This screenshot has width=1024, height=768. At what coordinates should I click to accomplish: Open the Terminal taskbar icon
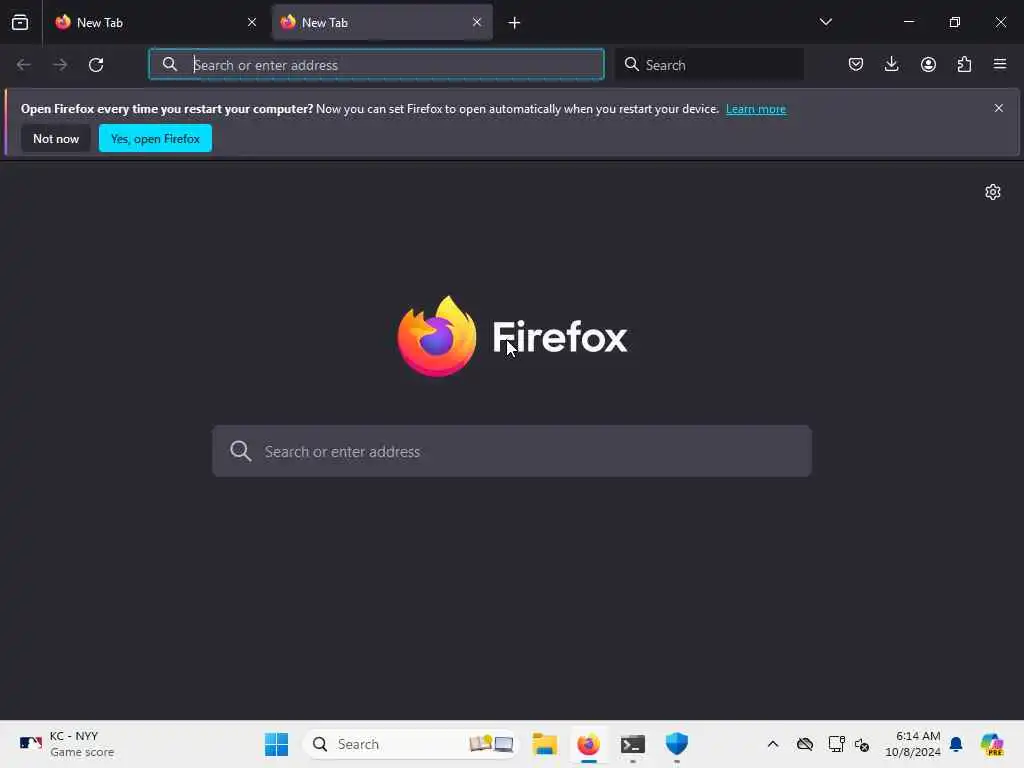click(633, 744)
